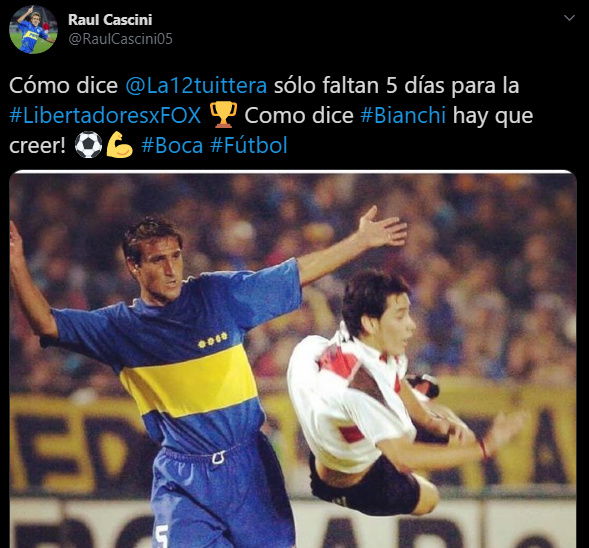Open Raul Cascini's profile picture

(x=33, y=30)
